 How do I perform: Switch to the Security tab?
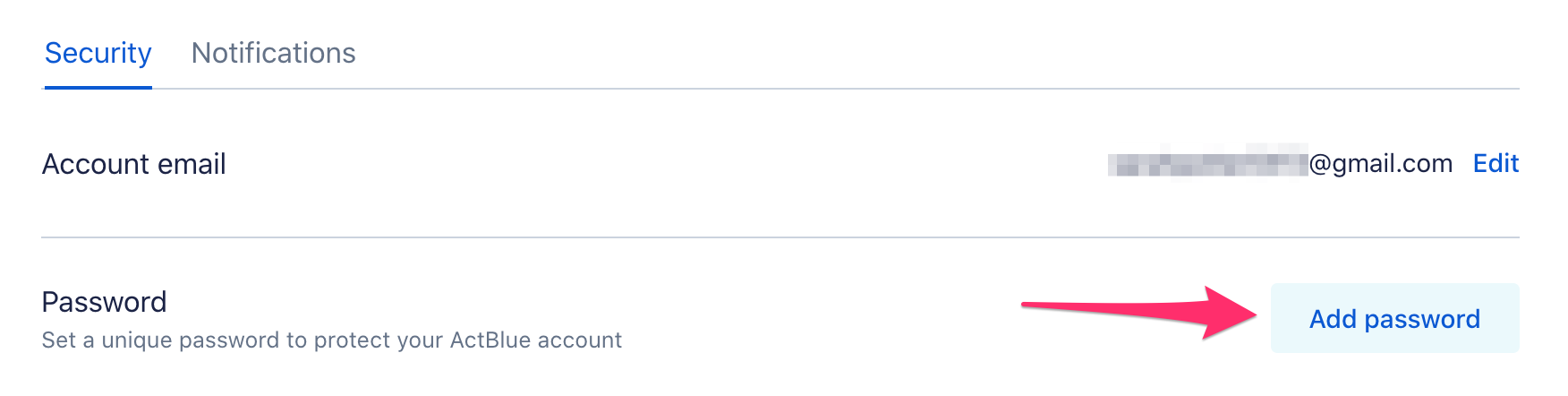[98, 54]
